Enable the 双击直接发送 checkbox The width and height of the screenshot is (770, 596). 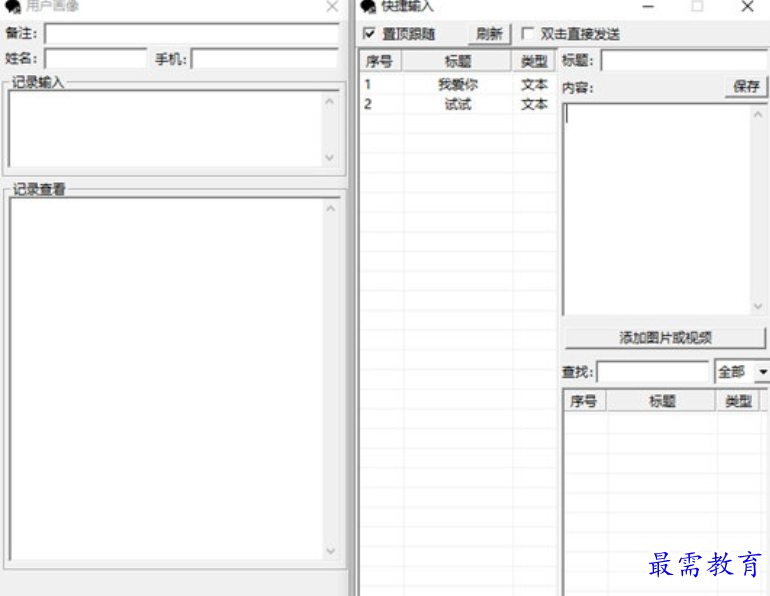(527, 33)
